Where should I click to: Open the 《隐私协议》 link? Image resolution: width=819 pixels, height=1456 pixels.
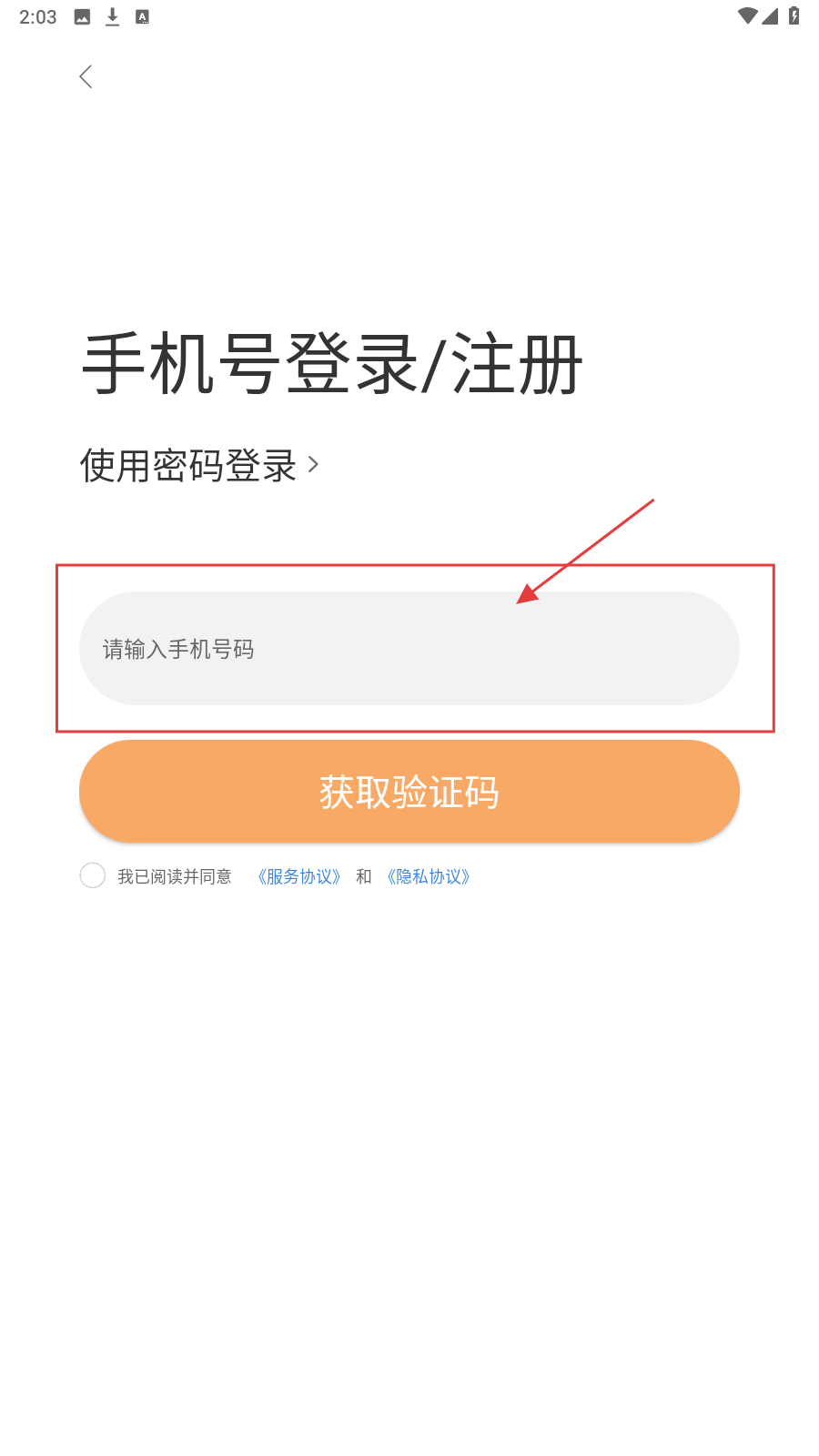[x=428, y=876]
